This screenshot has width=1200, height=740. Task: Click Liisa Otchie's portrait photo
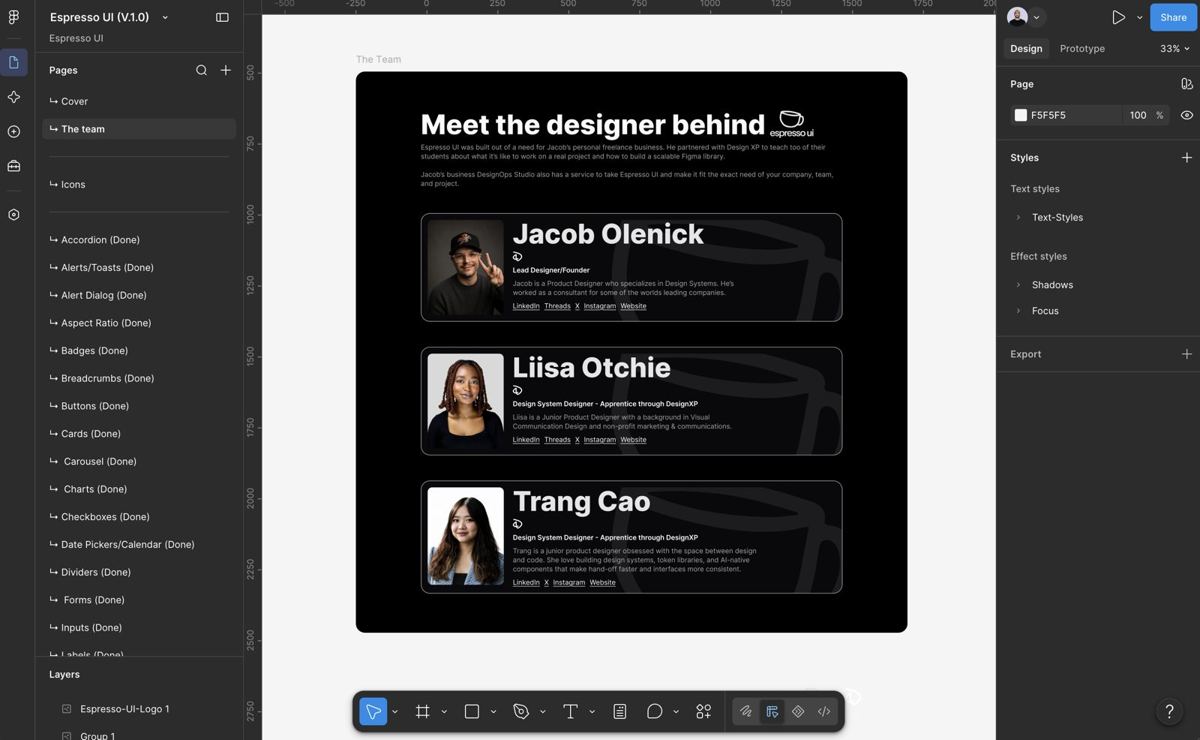[465, 401]
